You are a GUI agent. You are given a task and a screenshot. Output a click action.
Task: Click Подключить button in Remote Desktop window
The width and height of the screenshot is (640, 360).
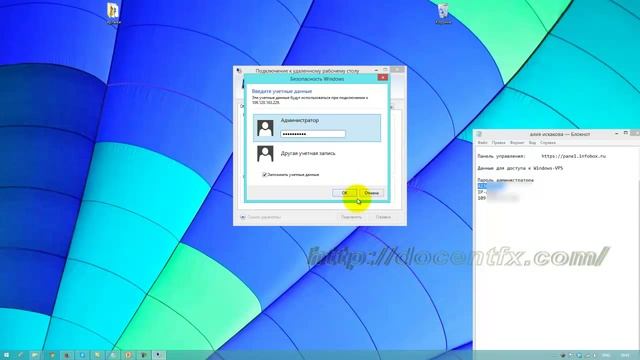tap(351, 217)
